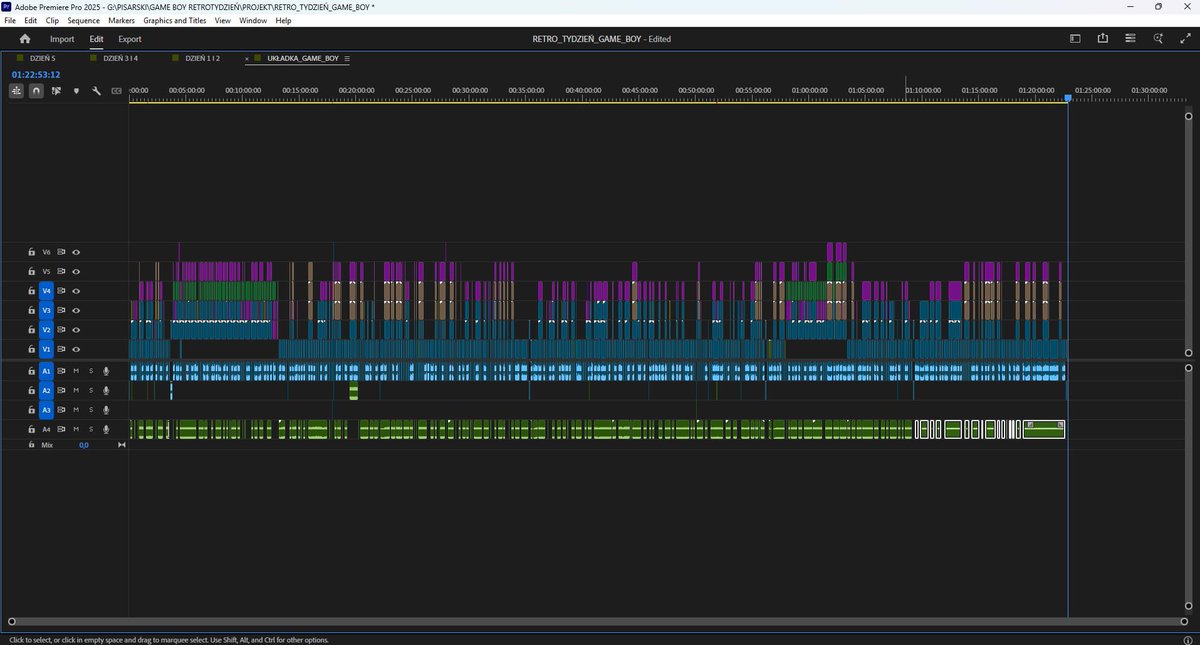Enable voice-over record on track A1
This screenshot has width=1200, height=645.
pyautogui.click(x=106, y=371)
